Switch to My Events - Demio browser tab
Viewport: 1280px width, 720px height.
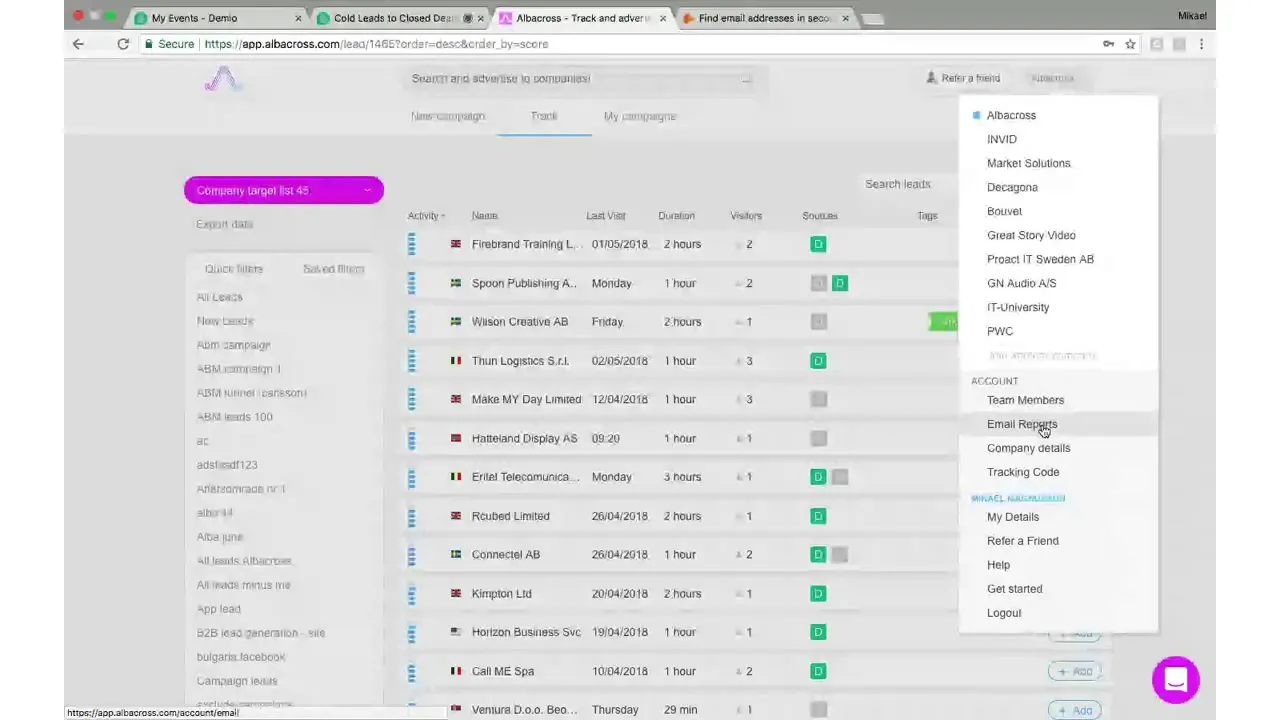[x=218, y=18]
